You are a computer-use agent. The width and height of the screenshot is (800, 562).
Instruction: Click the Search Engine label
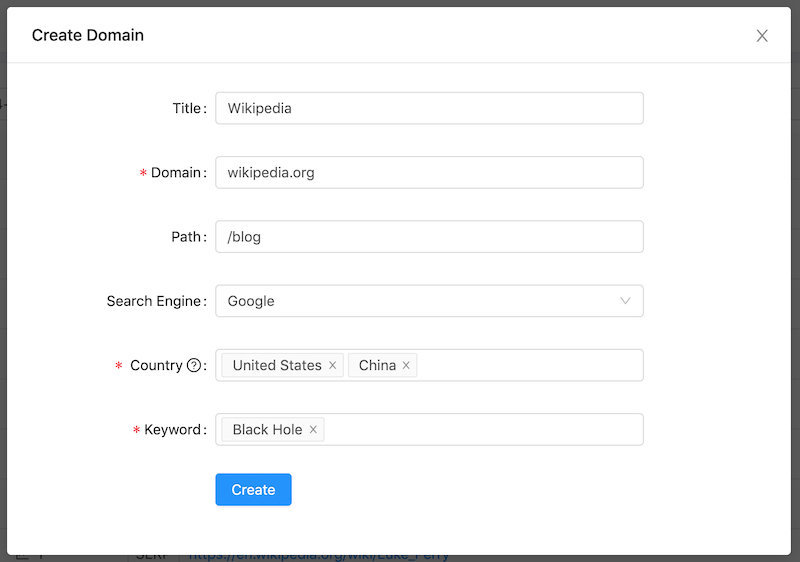click(154, 301)
